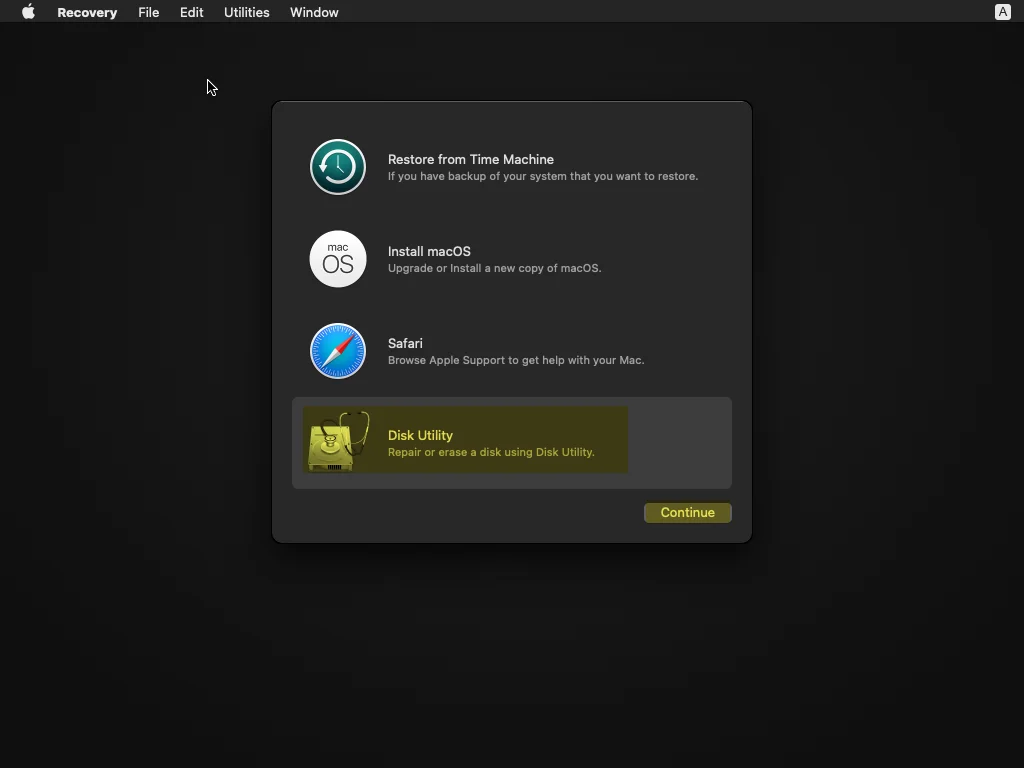The image size is (1024, 768).
Task: Click the Safari compass icon
Action: tap(338, 351)
